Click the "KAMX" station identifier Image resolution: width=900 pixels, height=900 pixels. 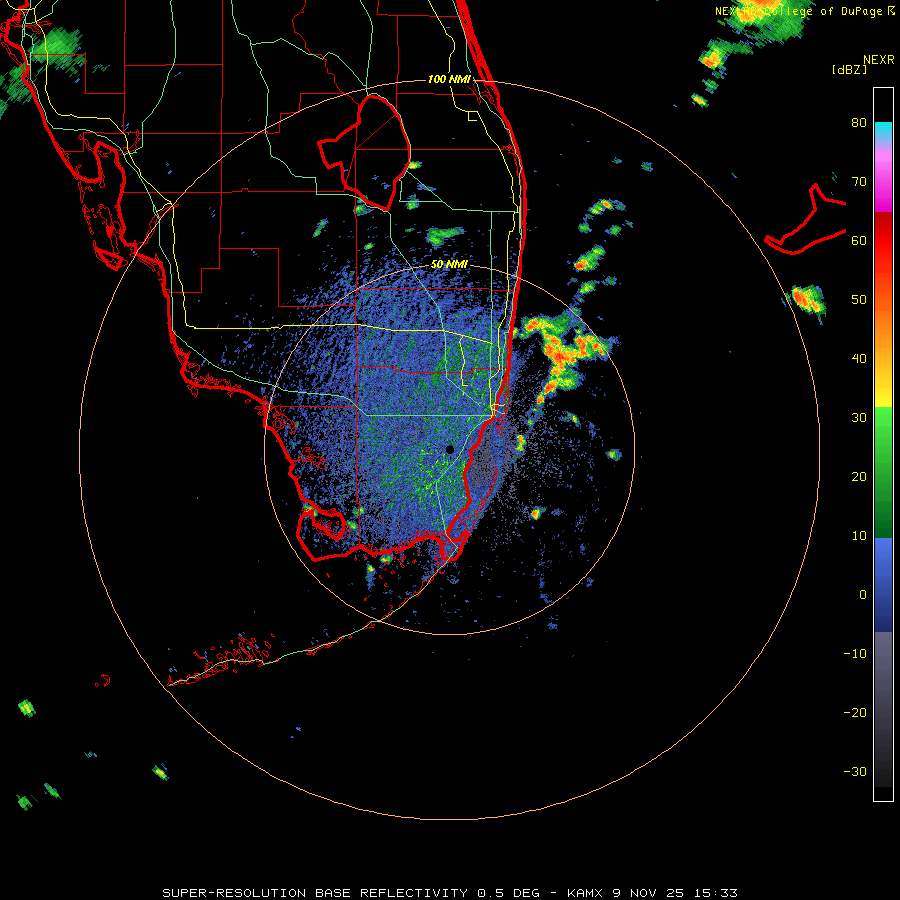click(x=585, y=893)
